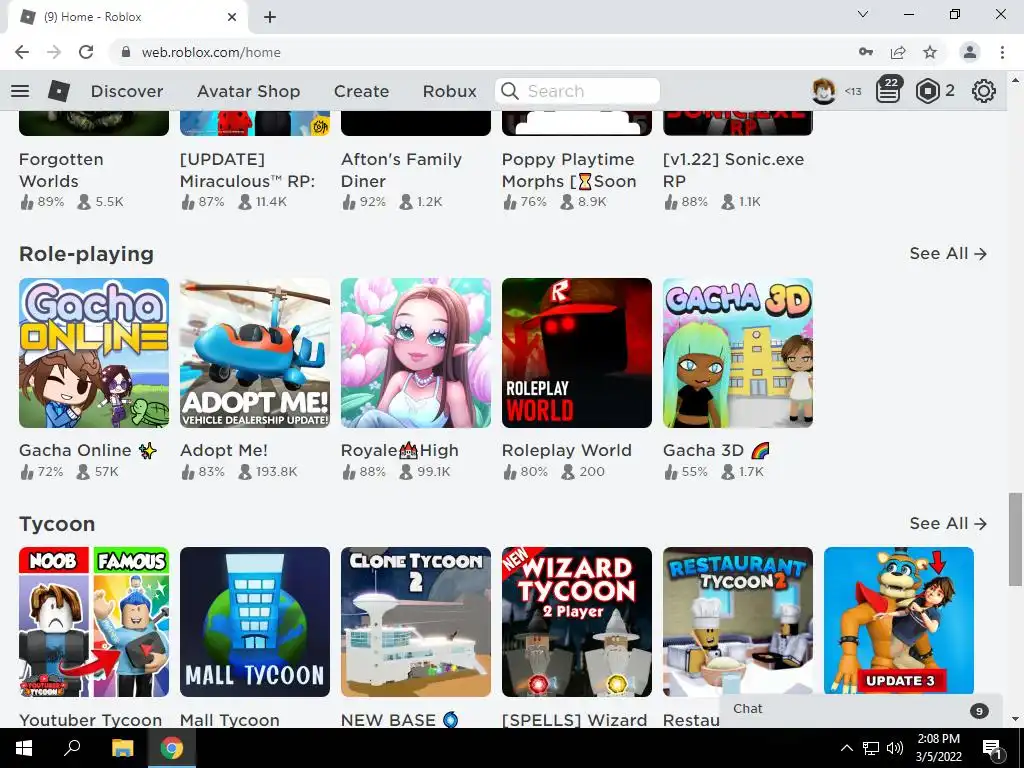The image size is (1024, 768).
Task: Open the Chrome profile icon
Action: [970, 52]
